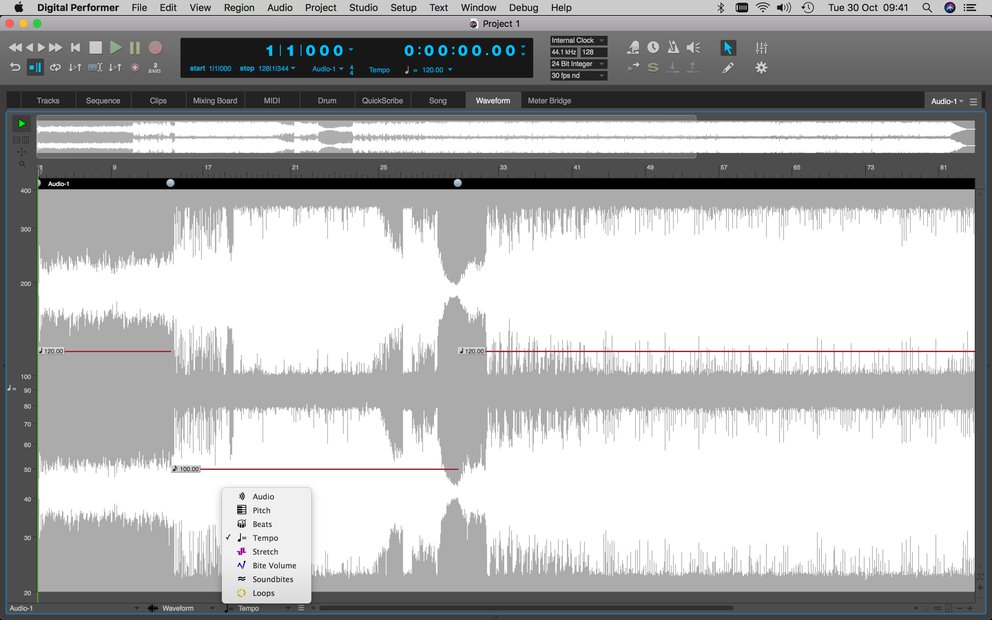
Task: Click the Rewind transport button
Action: (x=15, y=47)
